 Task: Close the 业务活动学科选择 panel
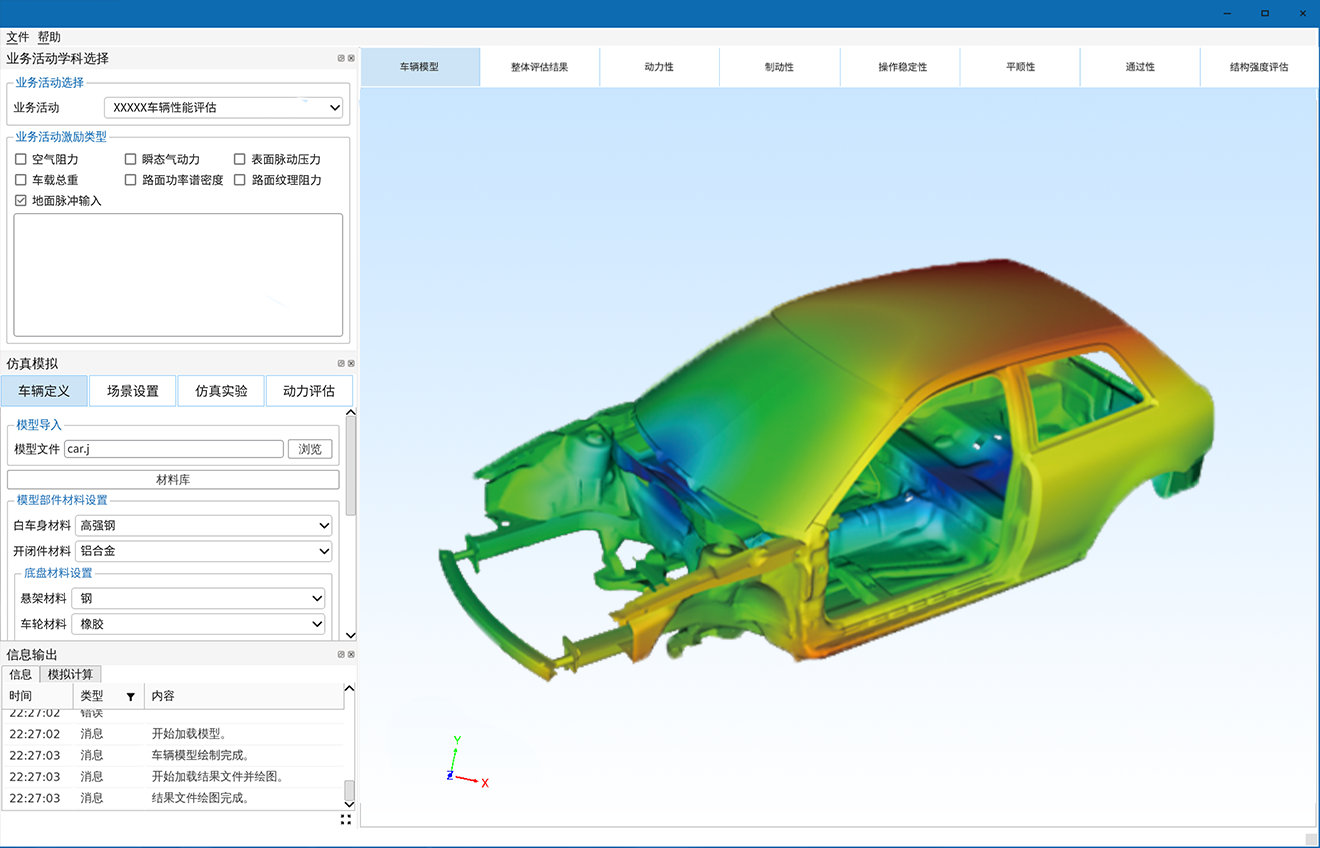coord(351,59)
